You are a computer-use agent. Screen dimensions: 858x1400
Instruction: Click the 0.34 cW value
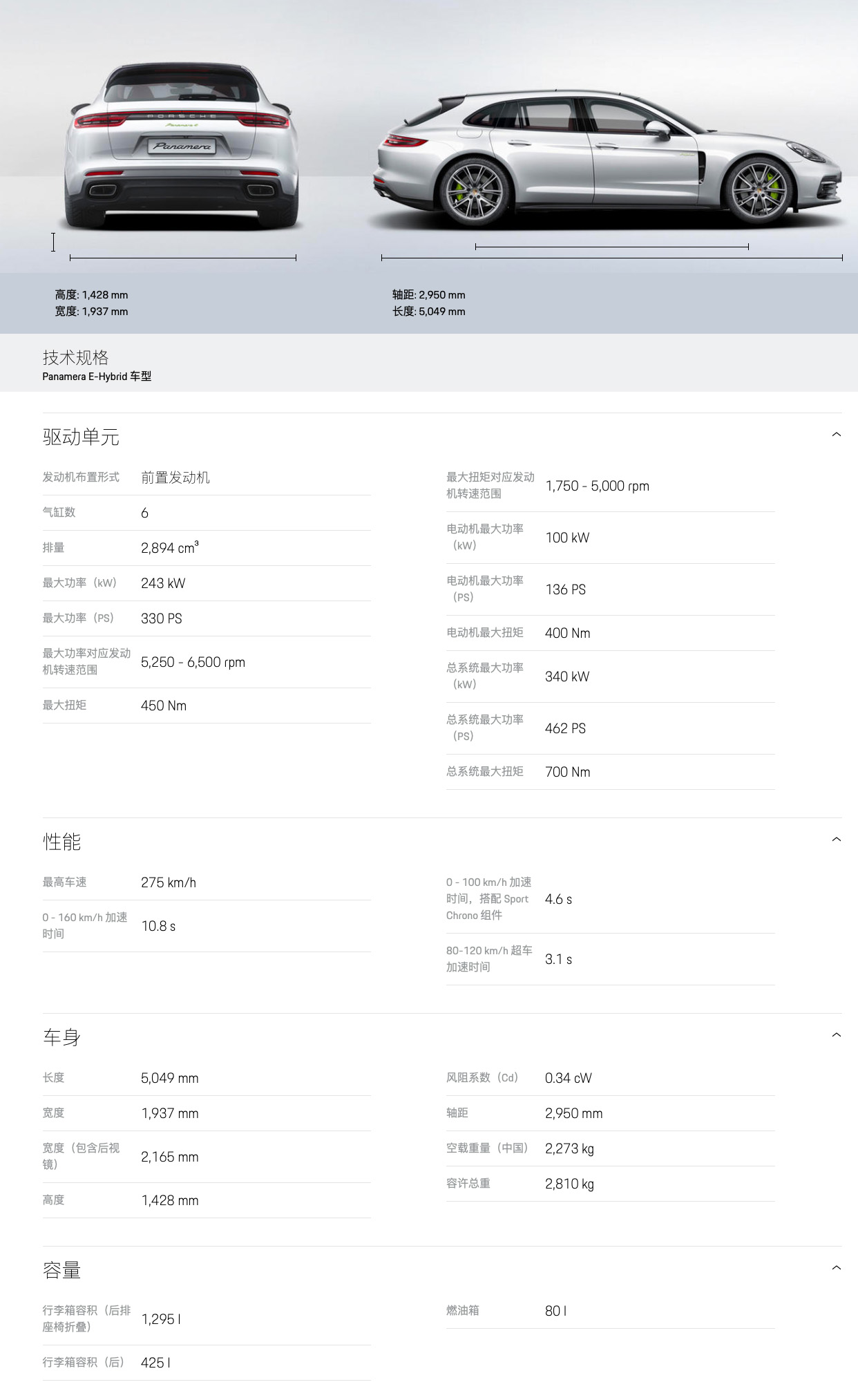click(568, 1078)
